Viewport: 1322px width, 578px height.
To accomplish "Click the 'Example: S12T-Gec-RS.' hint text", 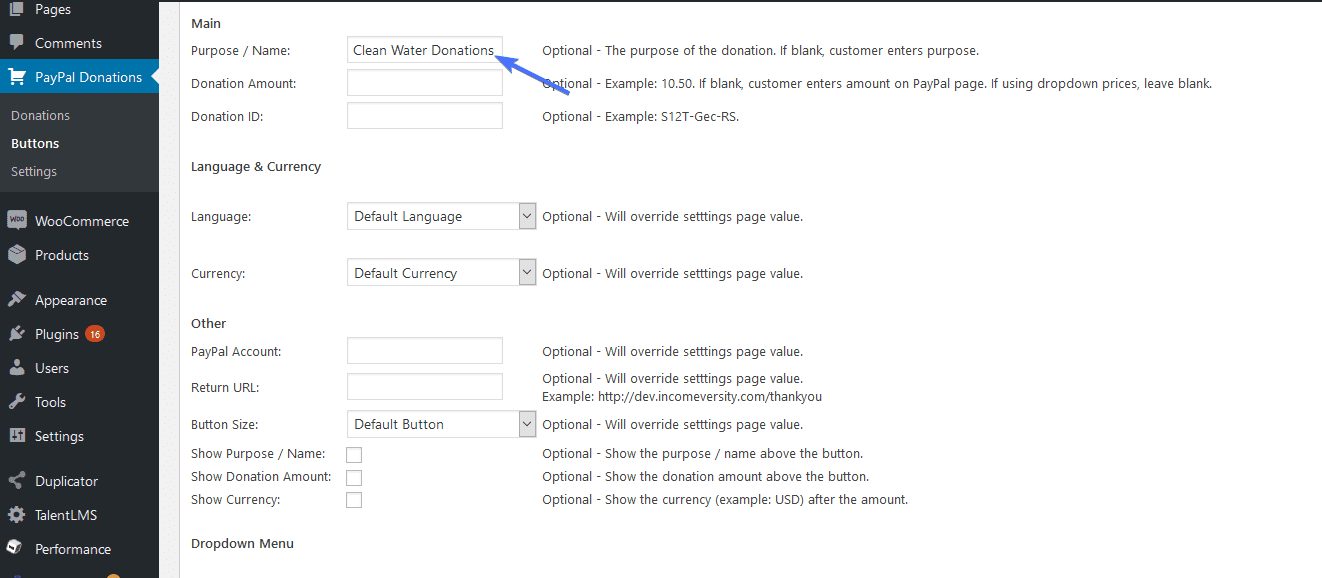I will point(672,116).
